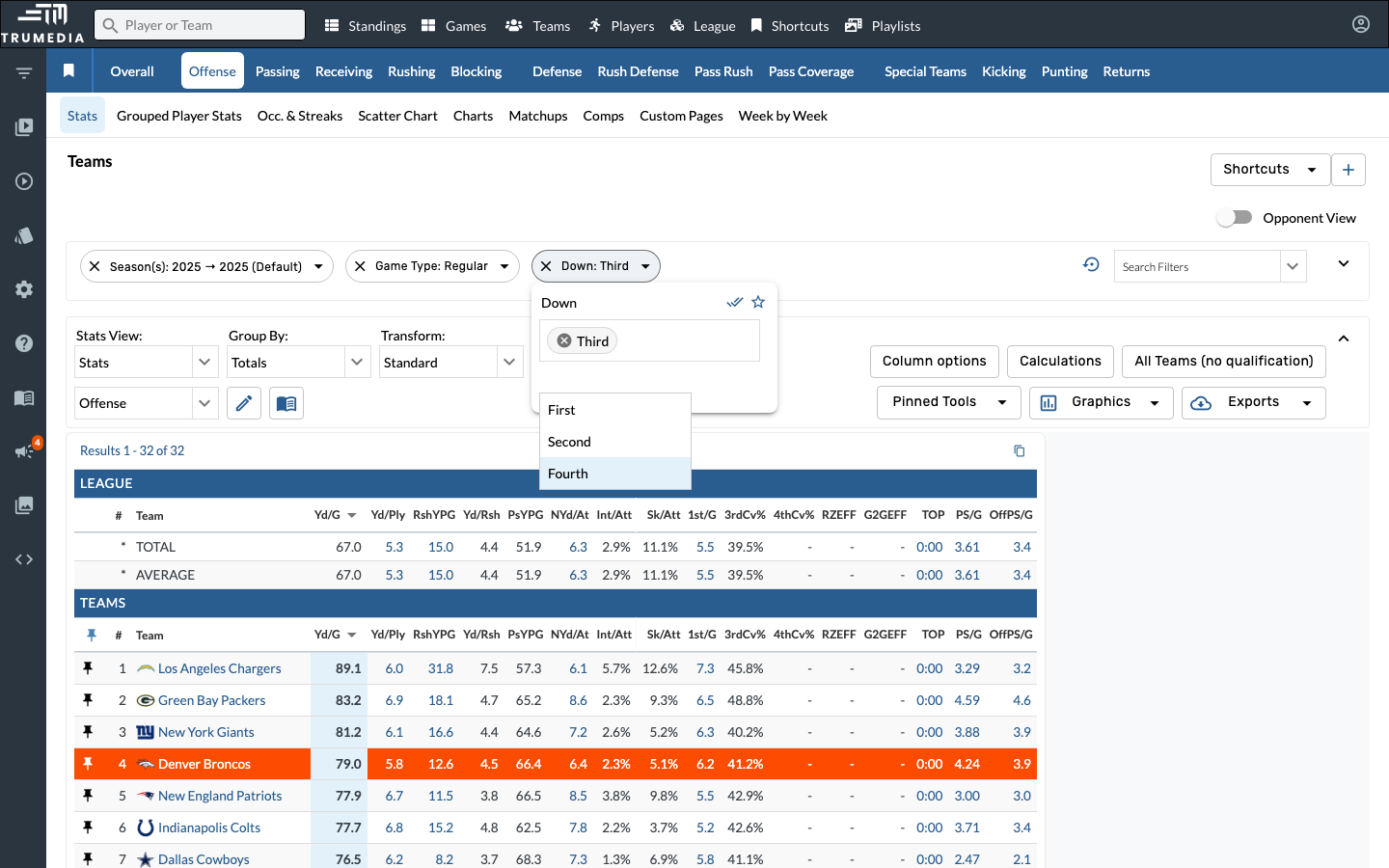Switch to the Rush Defense tab
The image size is (1389, 868).
(x=638, y=71)
